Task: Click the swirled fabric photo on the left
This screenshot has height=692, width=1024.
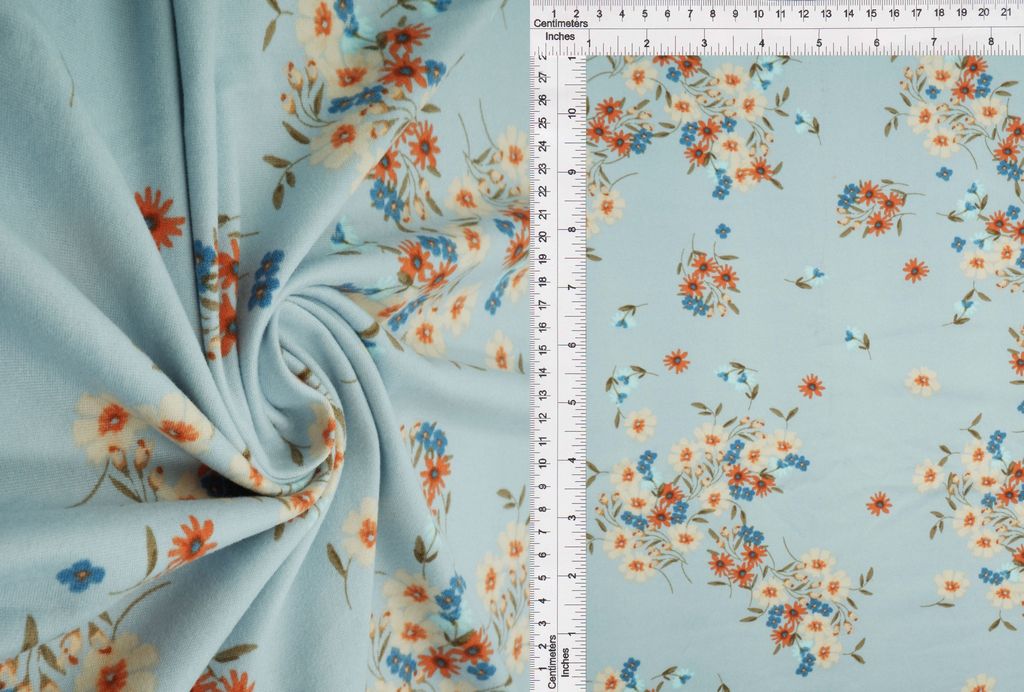Action: [x=264, y=346]
